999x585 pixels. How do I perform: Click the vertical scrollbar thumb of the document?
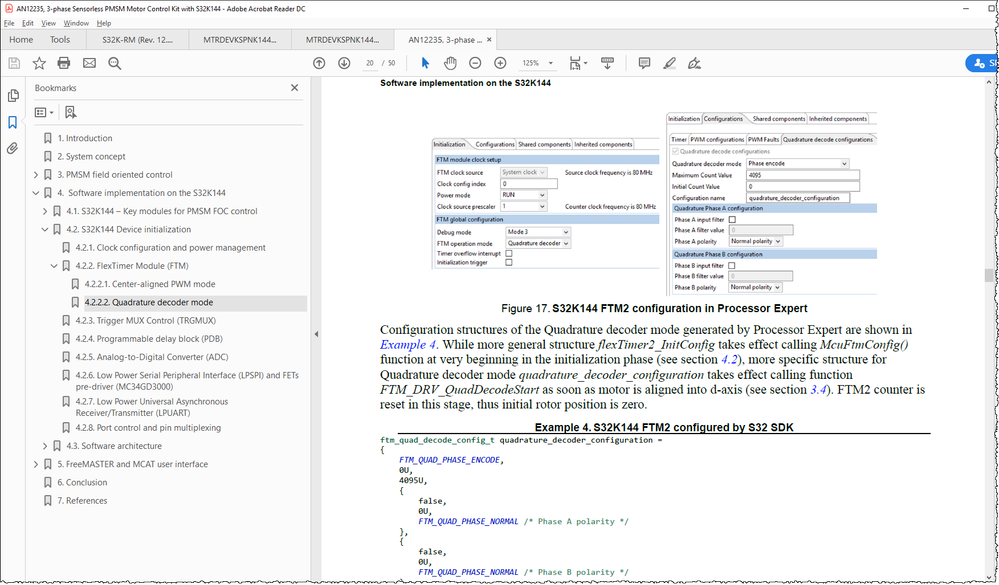[989, 275]
